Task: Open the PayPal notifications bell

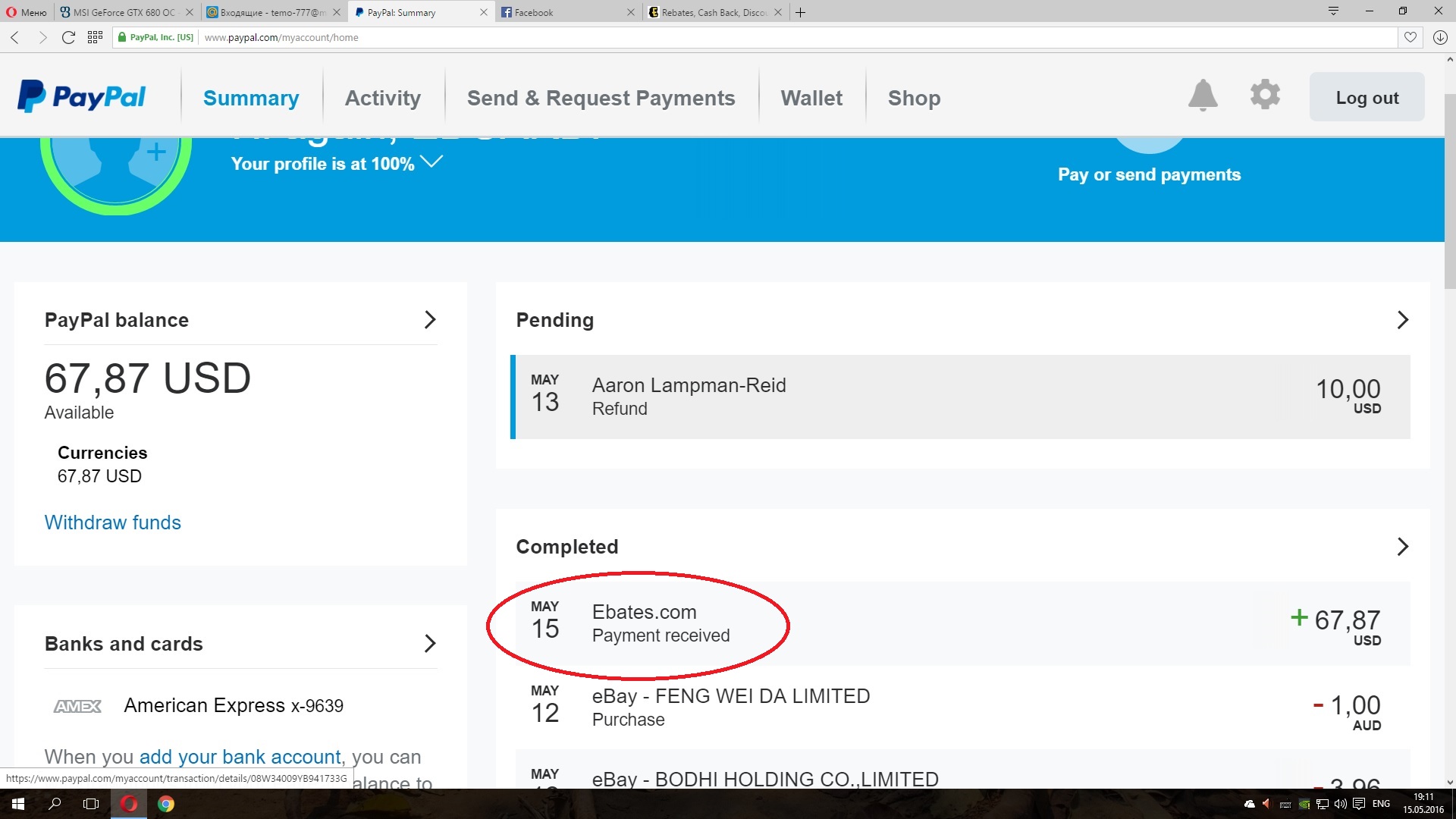Action: pos(1203,96)
